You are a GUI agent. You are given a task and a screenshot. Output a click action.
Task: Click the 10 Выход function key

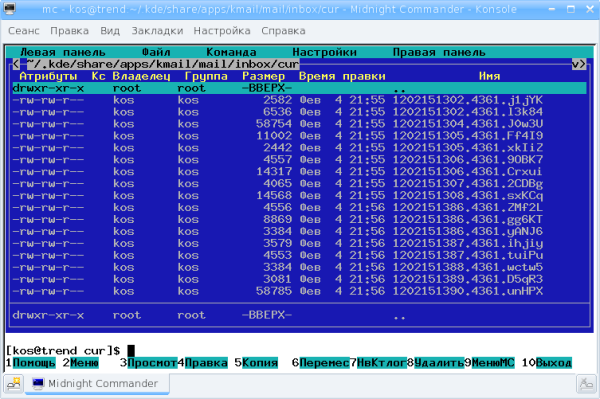(547, 362)
